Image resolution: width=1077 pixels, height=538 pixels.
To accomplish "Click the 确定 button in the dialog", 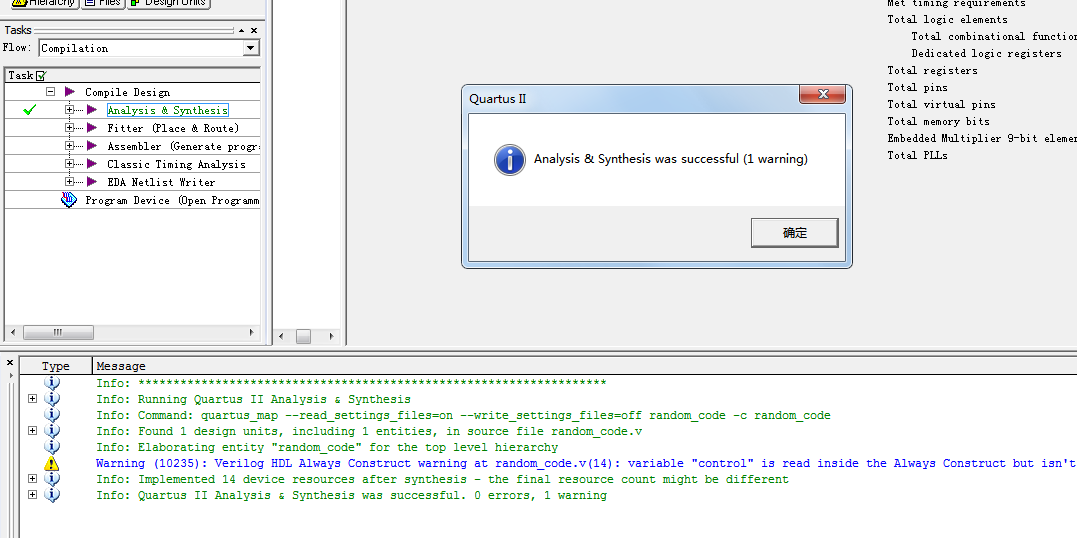I will (794, 233).
